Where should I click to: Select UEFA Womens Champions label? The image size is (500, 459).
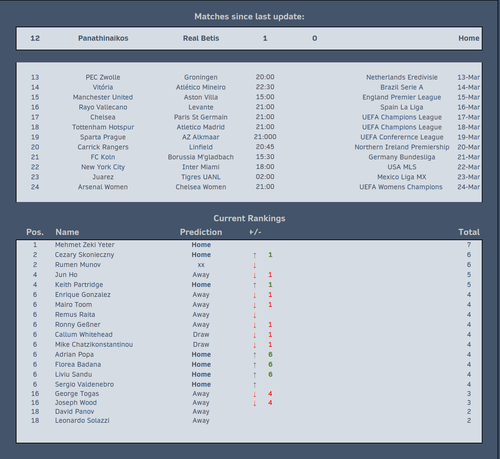pyautogui.click(x=401, y=187)
